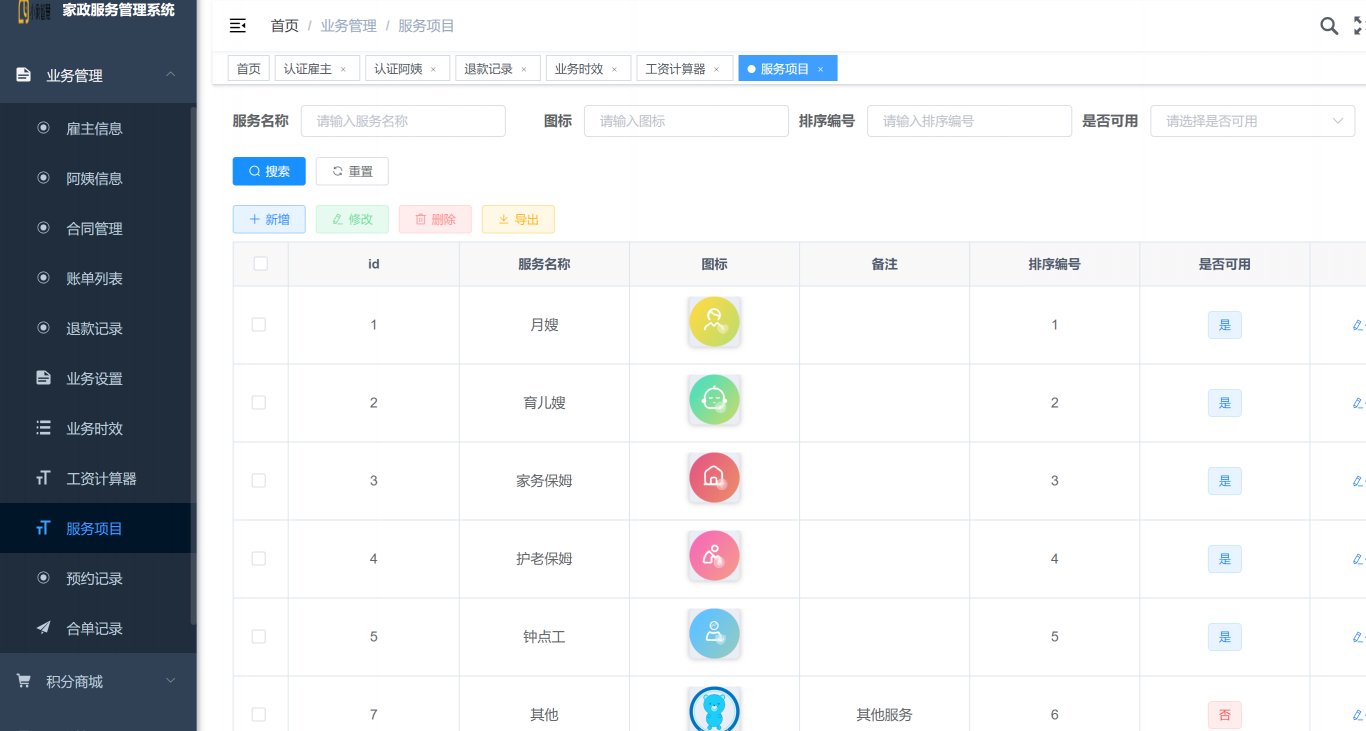
Task: Close the 服务项目 tab
Action: pos(820,69)
